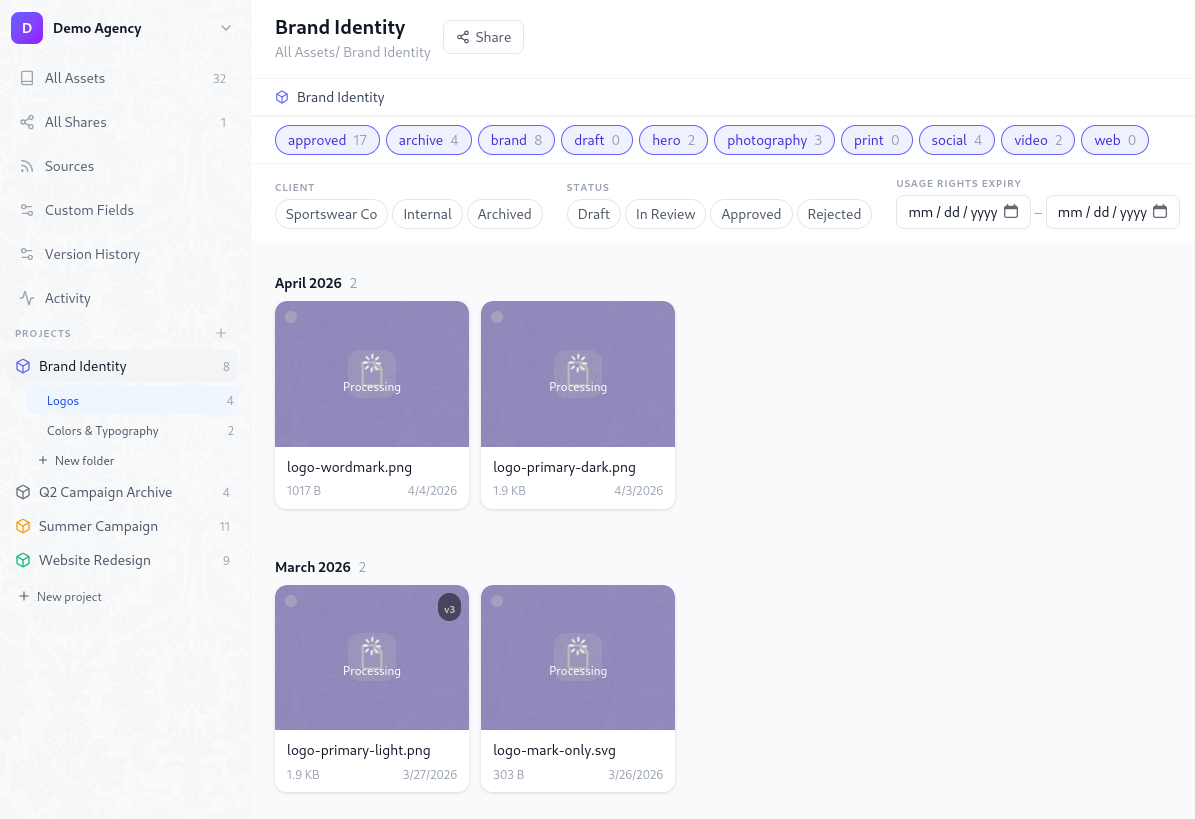Click processing spinner on logo-primary-dark.png
This screenshot has height=819, width=1195.
click(578, 363)
